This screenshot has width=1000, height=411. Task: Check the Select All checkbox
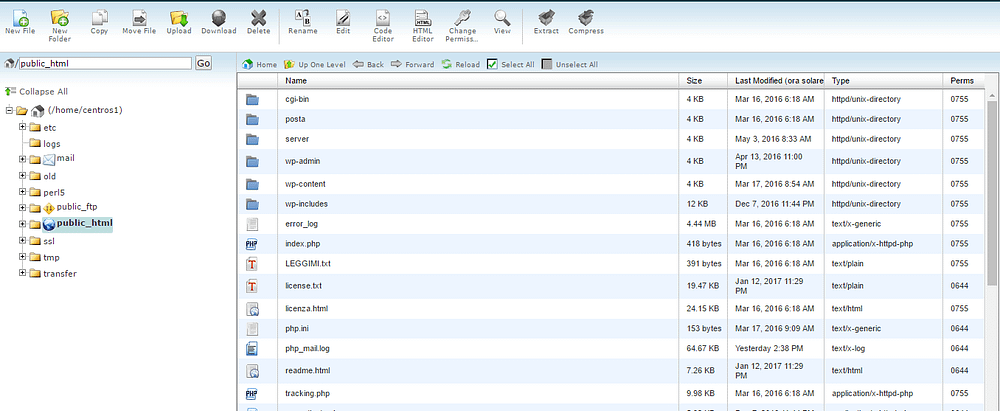coord(492,64)
